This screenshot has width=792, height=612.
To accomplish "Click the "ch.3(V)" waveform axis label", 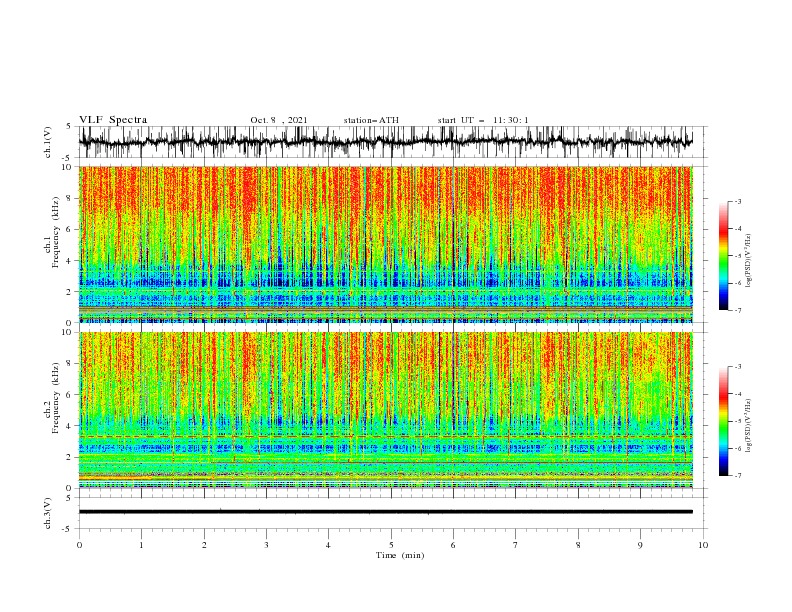I will coord(48,513).
